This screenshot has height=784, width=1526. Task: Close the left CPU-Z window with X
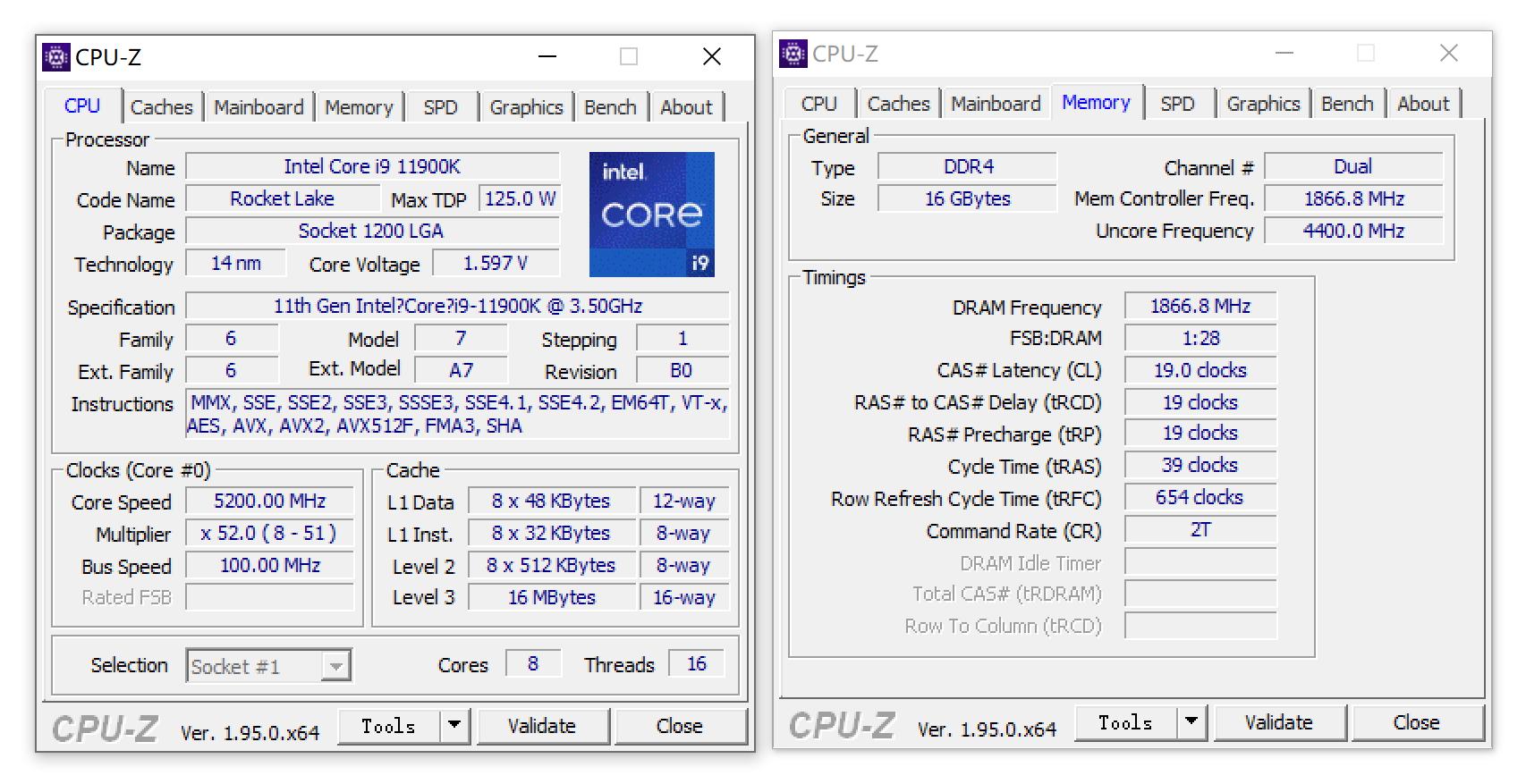(x=711, y=57)
